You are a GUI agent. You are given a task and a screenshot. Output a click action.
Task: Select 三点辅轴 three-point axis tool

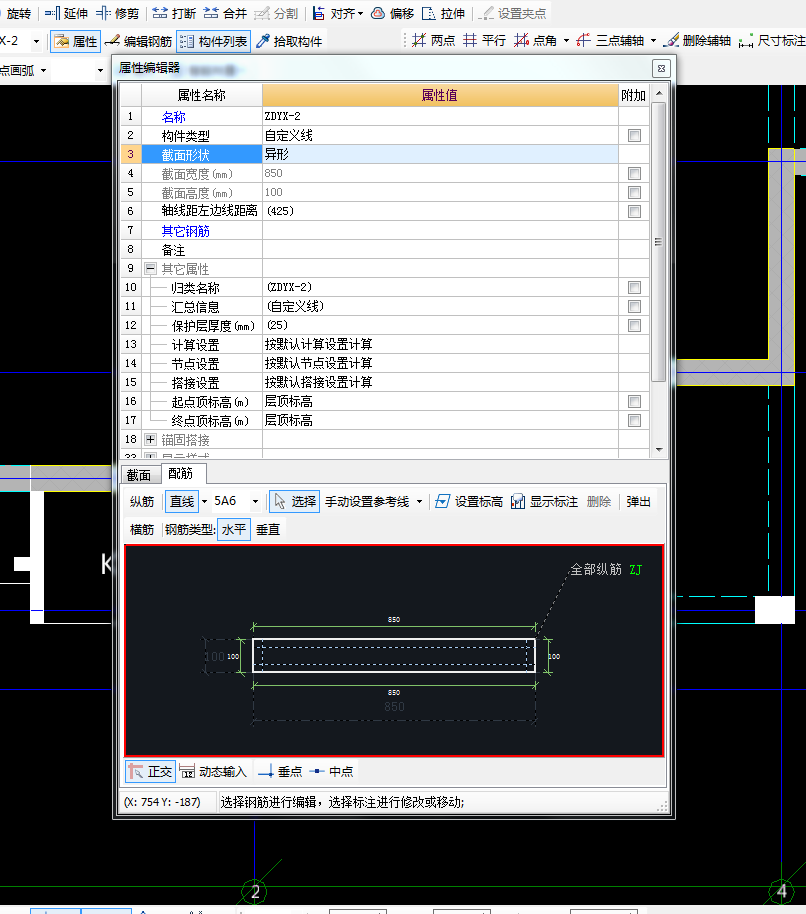point(610,40)
